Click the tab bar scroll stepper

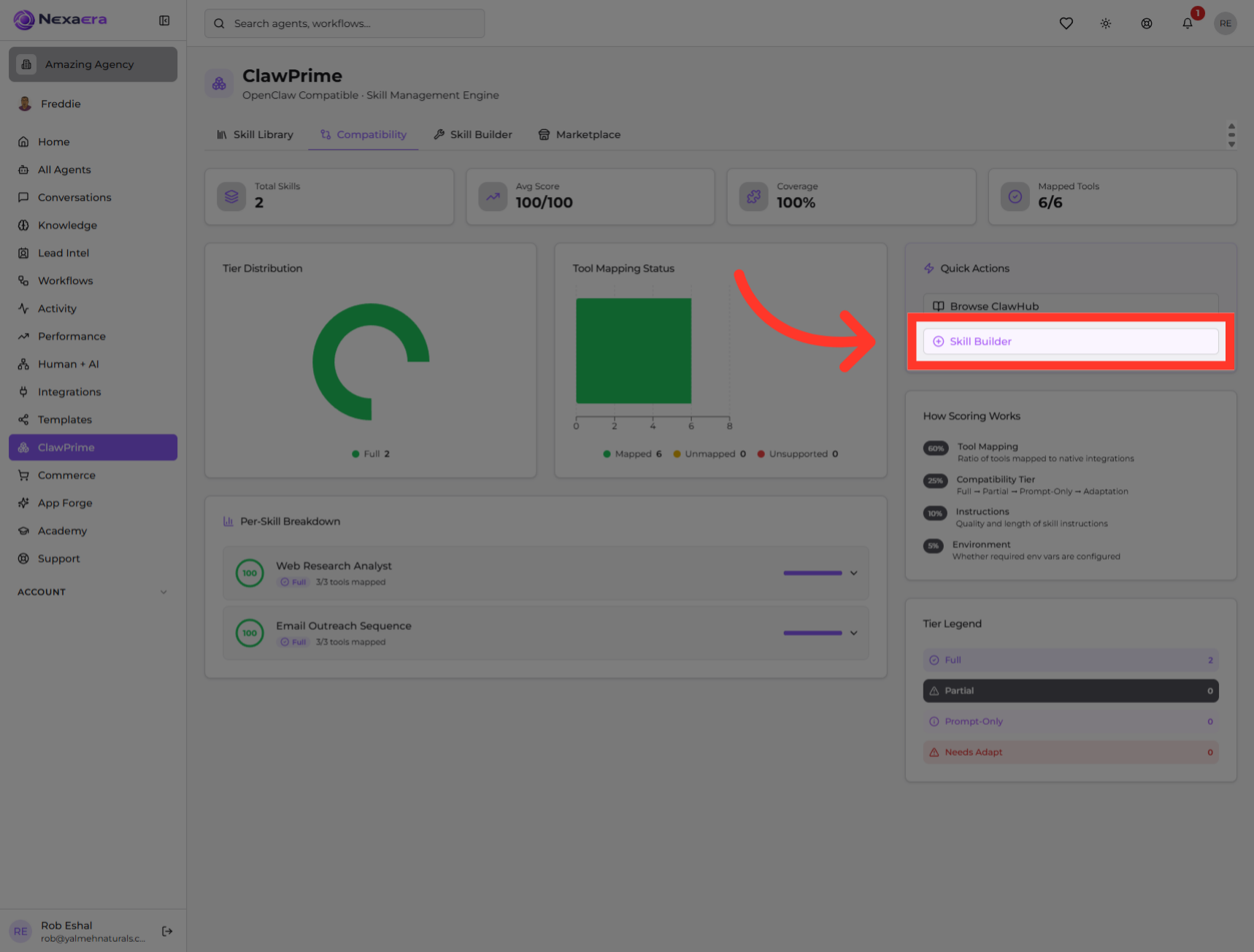[1231, 135]
